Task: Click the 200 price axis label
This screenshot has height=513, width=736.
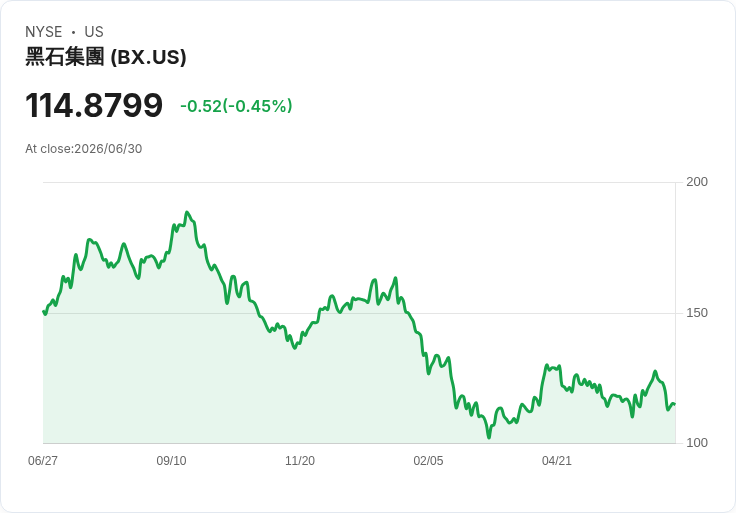Action: click(697, 182)
